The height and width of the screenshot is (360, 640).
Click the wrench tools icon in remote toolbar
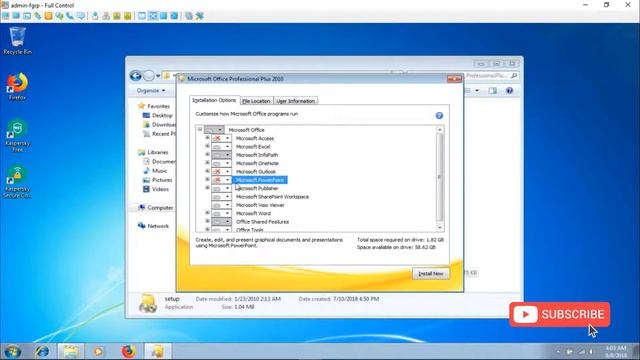[200, 16]
